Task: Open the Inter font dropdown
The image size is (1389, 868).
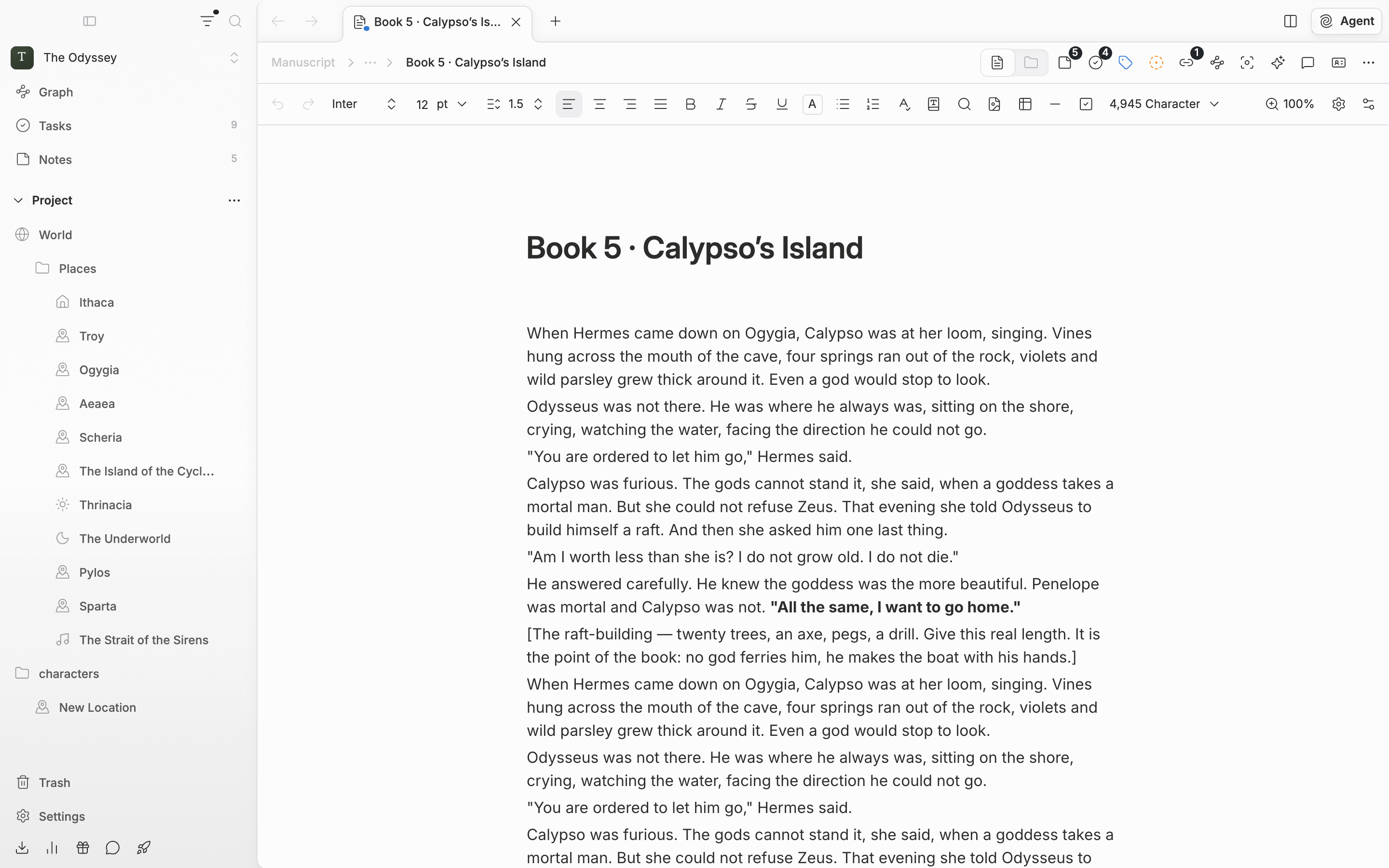Action: point(364,104)
